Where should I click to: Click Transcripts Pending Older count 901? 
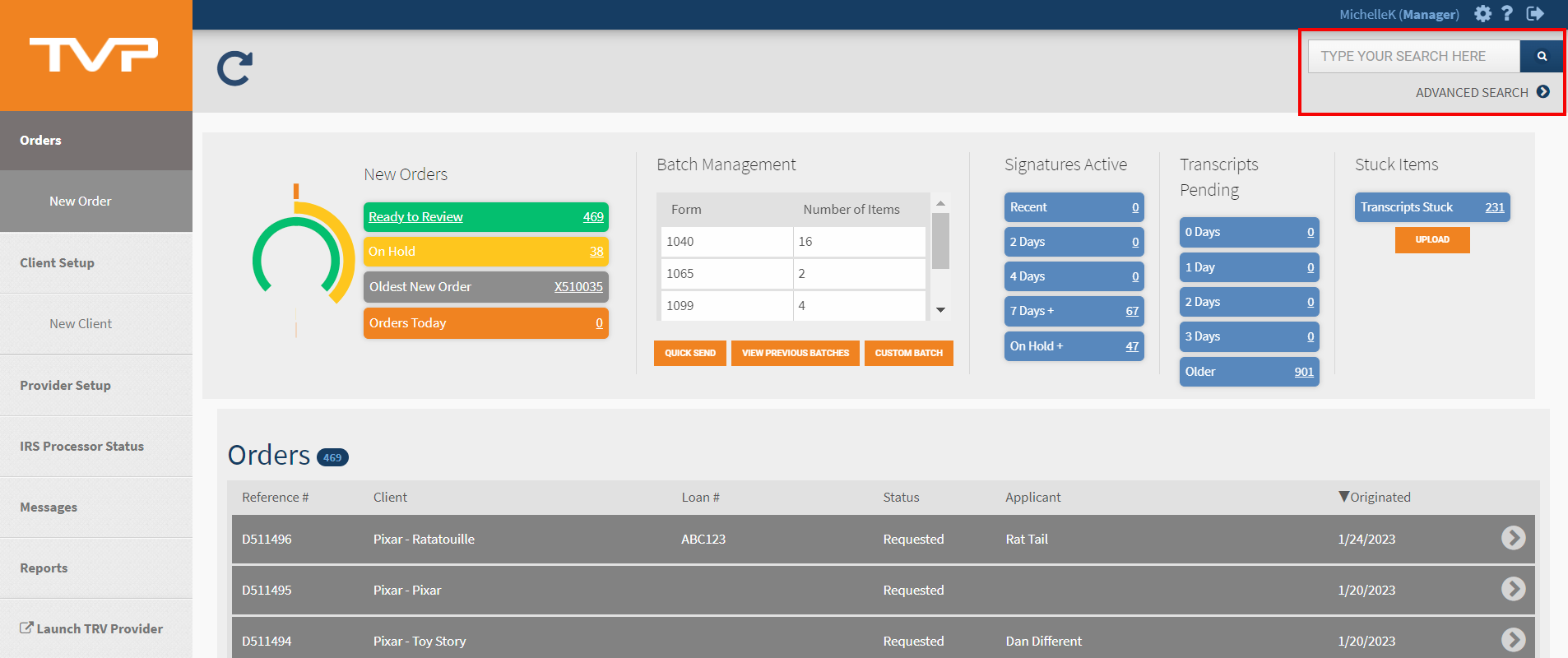coord(1304,372)
